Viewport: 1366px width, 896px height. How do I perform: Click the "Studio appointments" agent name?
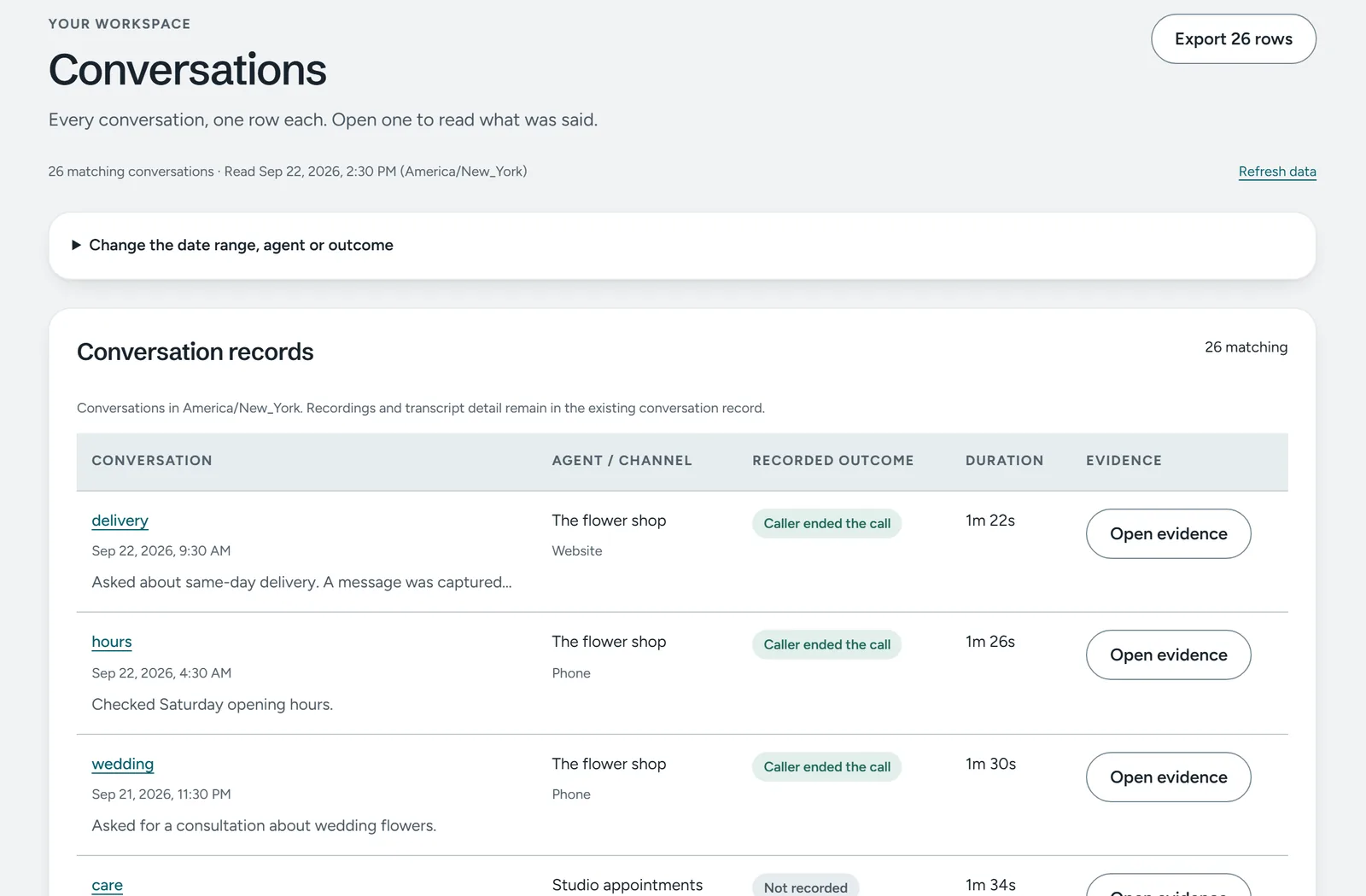(x=628, y=885)
